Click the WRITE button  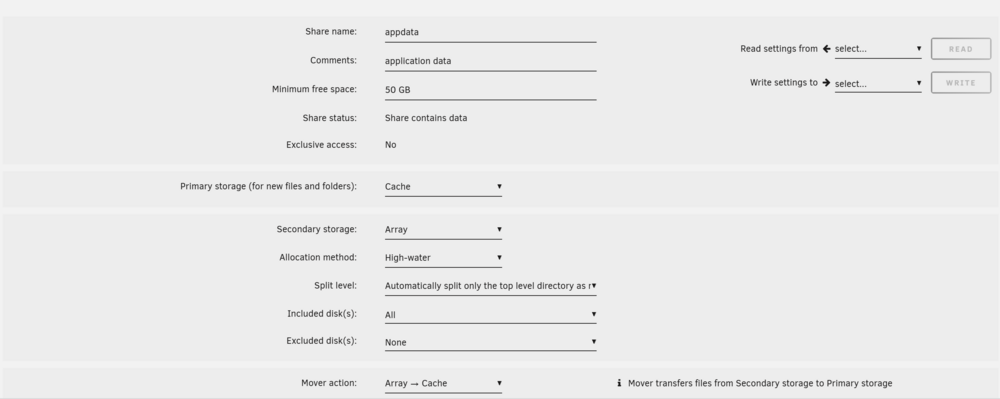[x=960, y=83]
